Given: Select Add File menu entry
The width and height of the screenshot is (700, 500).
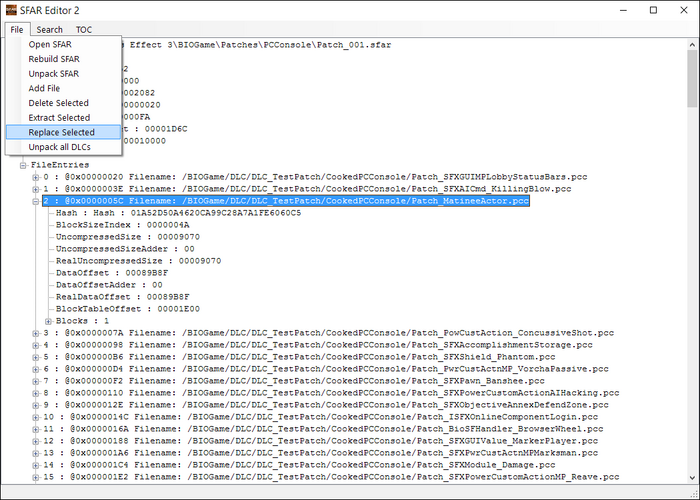Looking at the screenshot, I should click(x=63, y=88).
